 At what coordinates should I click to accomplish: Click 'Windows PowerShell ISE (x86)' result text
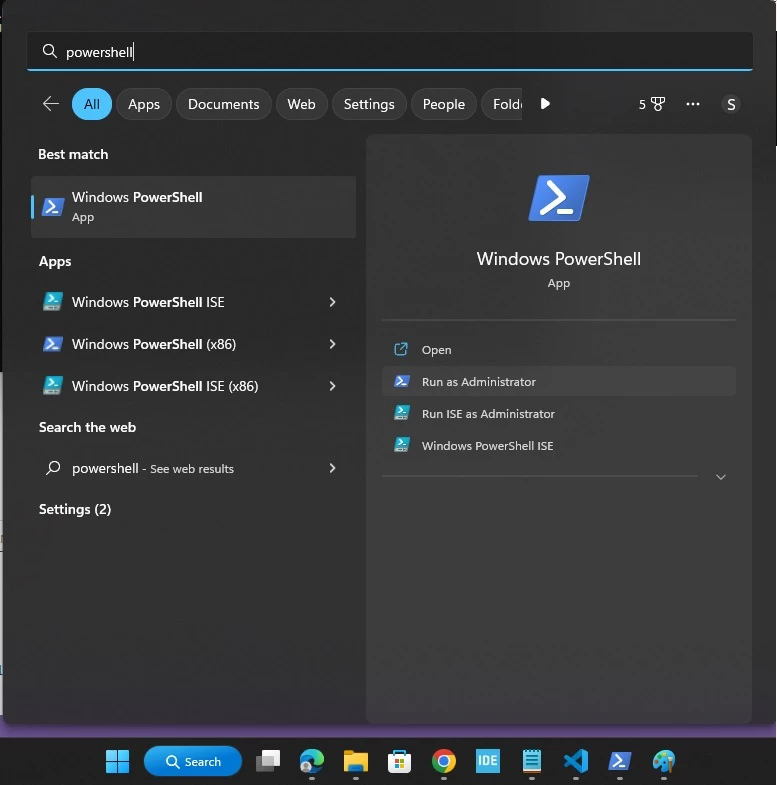click(x=165, y=386)
